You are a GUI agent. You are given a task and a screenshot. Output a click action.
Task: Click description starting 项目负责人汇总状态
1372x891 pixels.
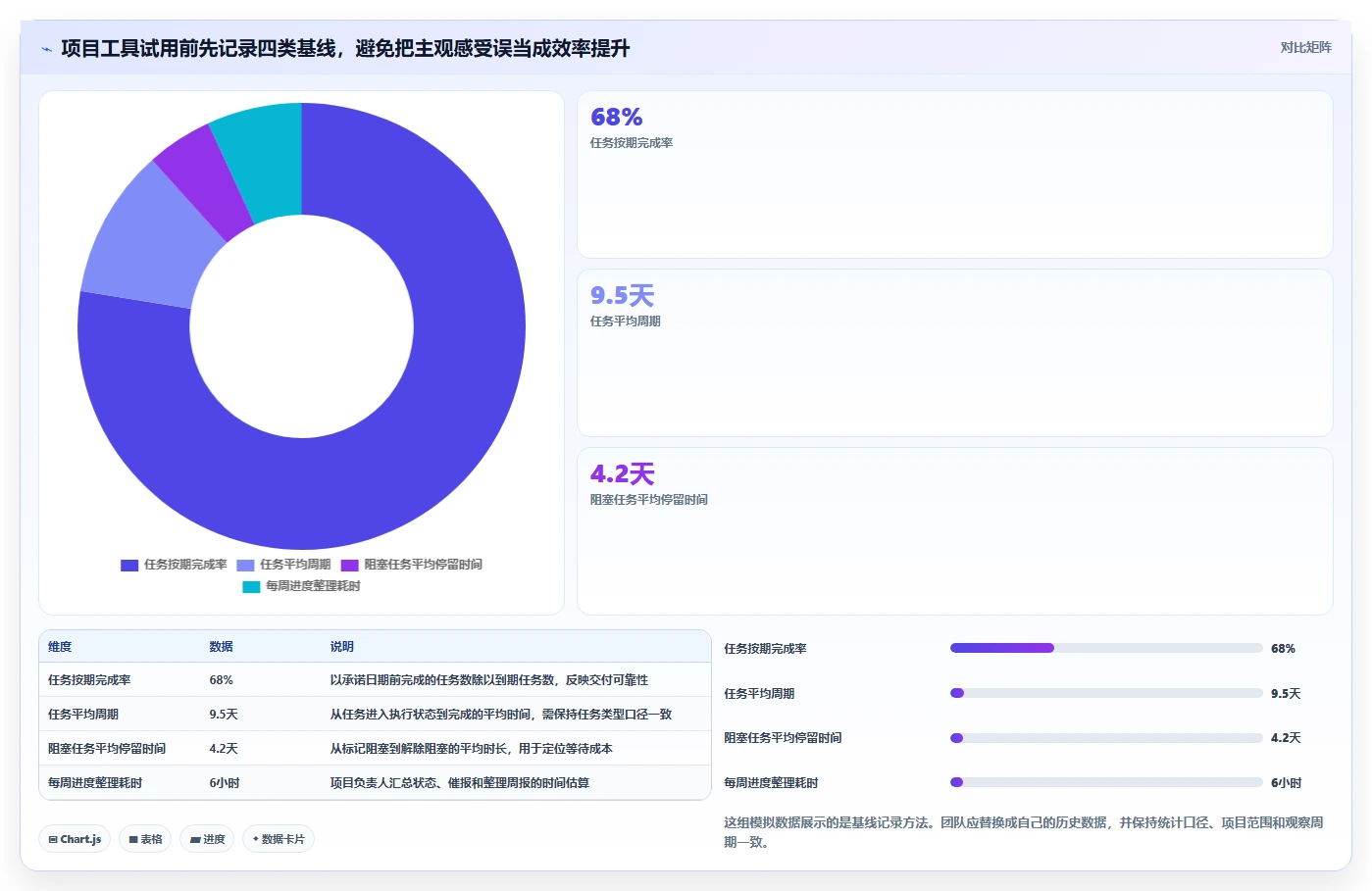coord(459,783)
